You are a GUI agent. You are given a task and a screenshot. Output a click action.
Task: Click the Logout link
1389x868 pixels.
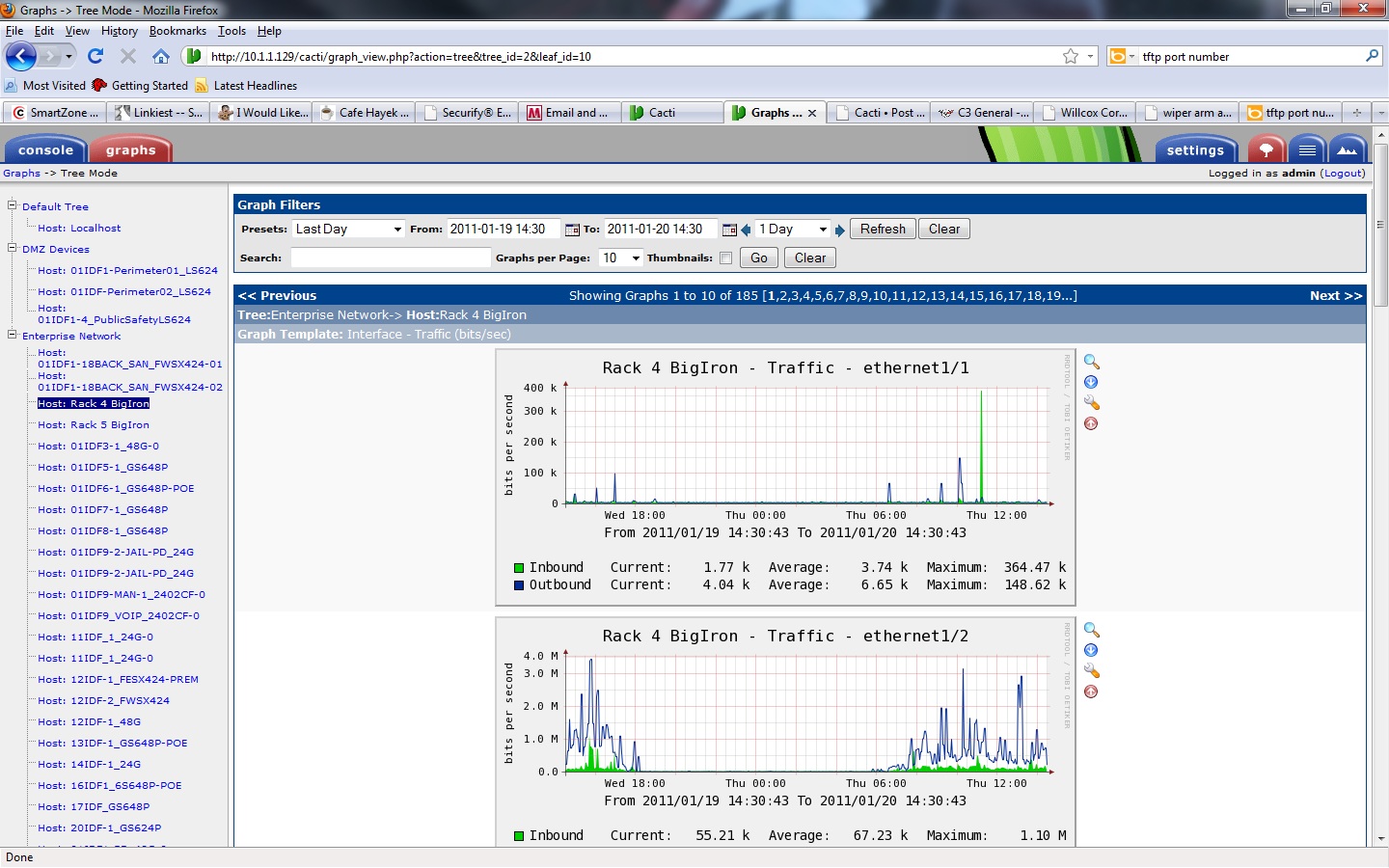(x=1343, y=174)
